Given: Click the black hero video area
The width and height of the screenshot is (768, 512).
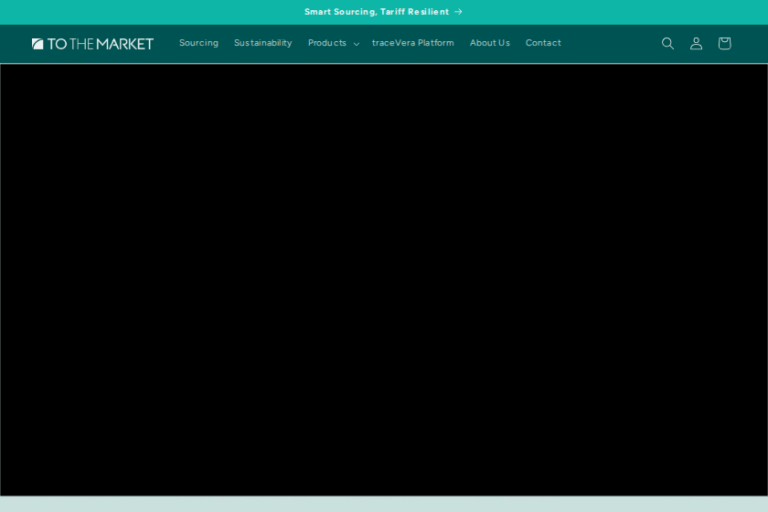Looking at the screenshot, I should pyautogui.click(x=384, y=280).
